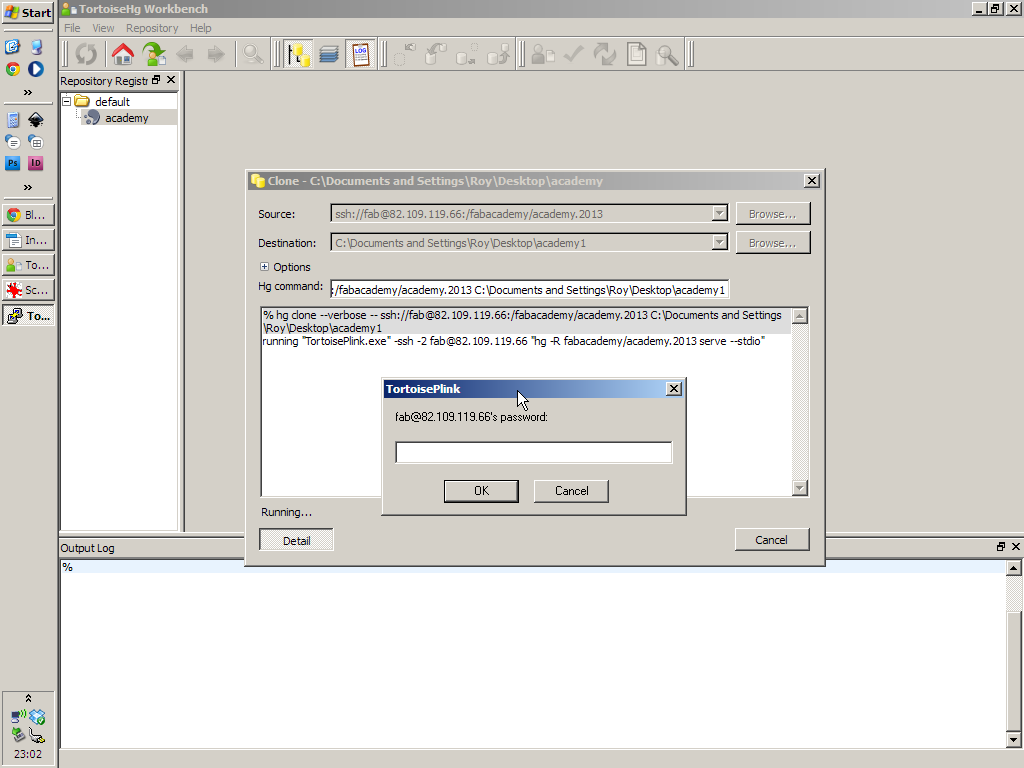Toggle the Output Log clipboard icon

pos(360,54)
